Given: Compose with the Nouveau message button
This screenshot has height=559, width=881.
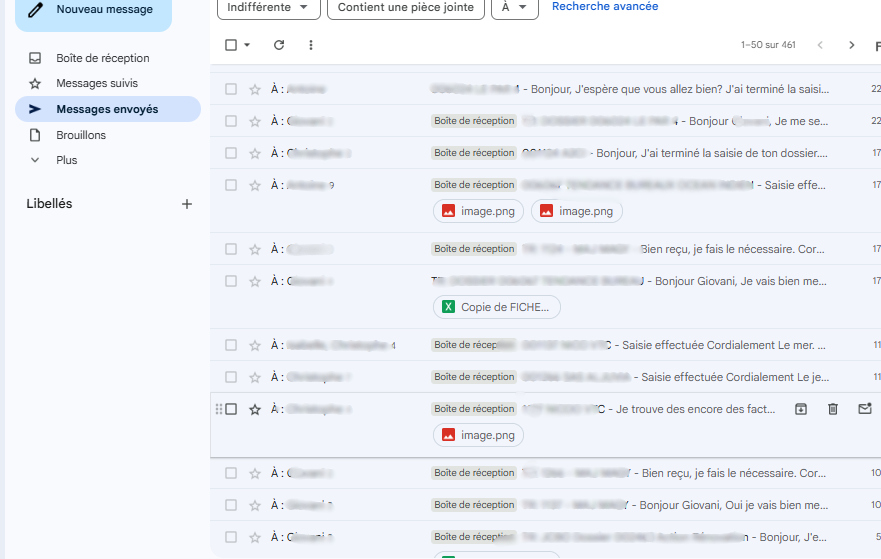Looking at the screenshot, I should pyautogui.click(x=93, y=10).
